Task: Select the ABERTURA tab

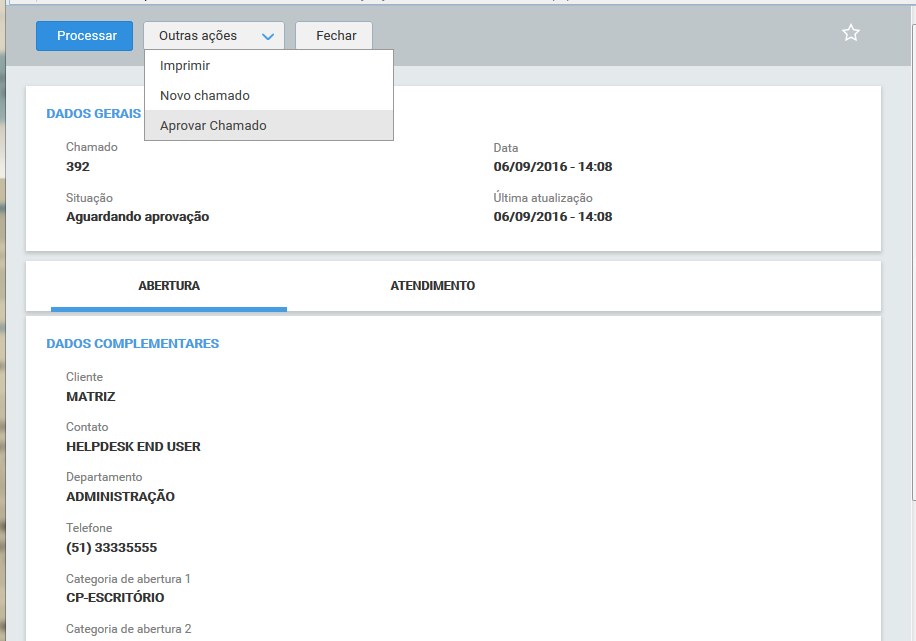Action: 168,285
